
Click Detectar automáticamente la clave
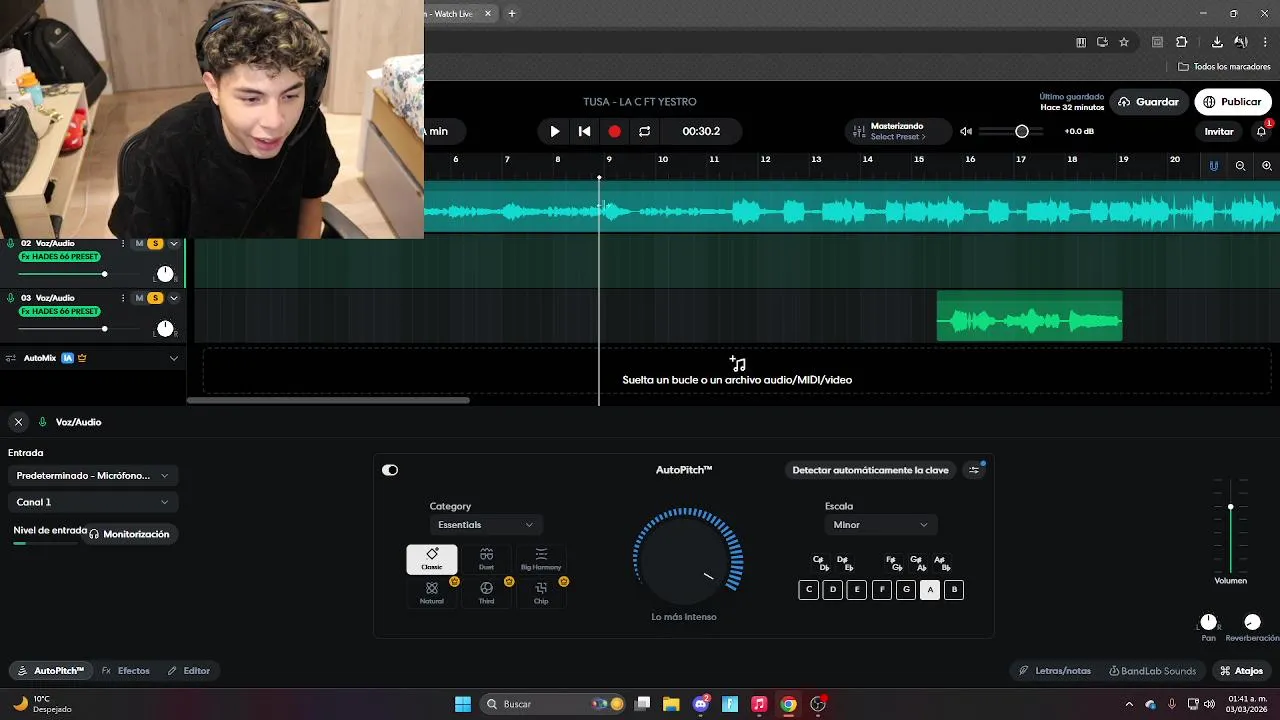[x=870, y=470]
